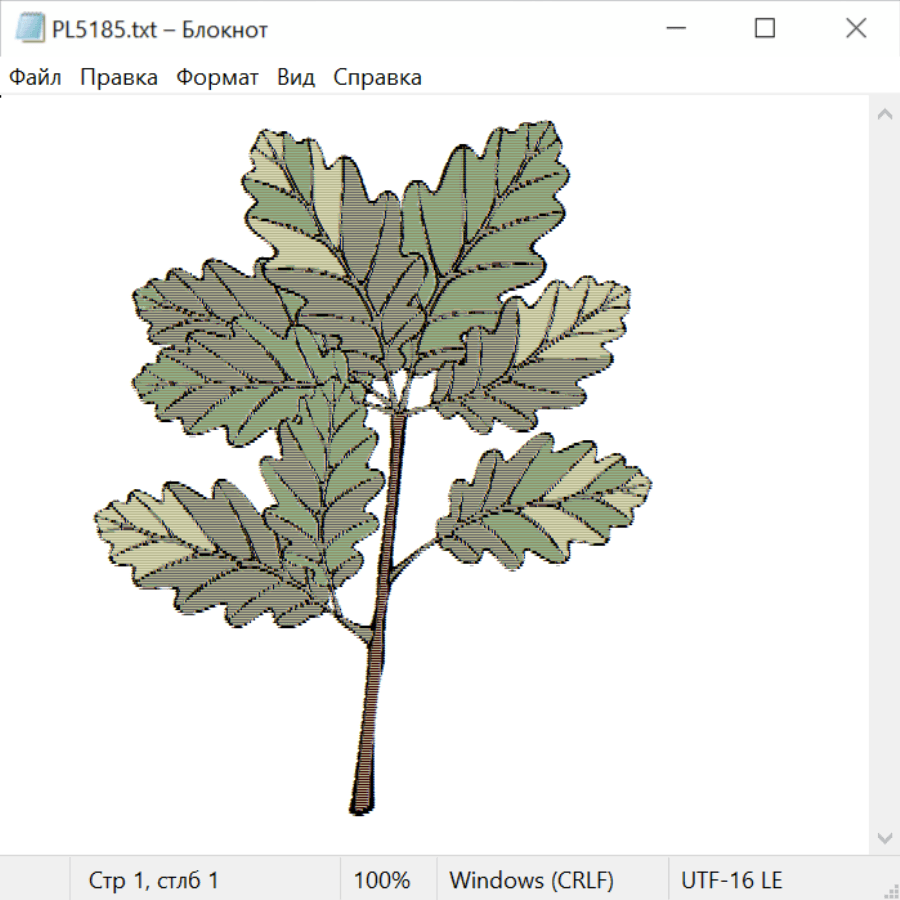Click the 'Стр 1, стлб 1' status field
Viewport: 900px width, 900px height.
point(154,880)
